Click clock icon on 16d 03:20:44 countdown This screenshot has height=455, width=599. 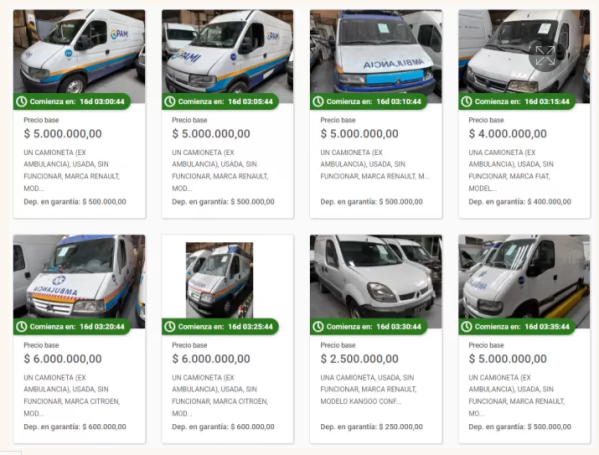22,327
